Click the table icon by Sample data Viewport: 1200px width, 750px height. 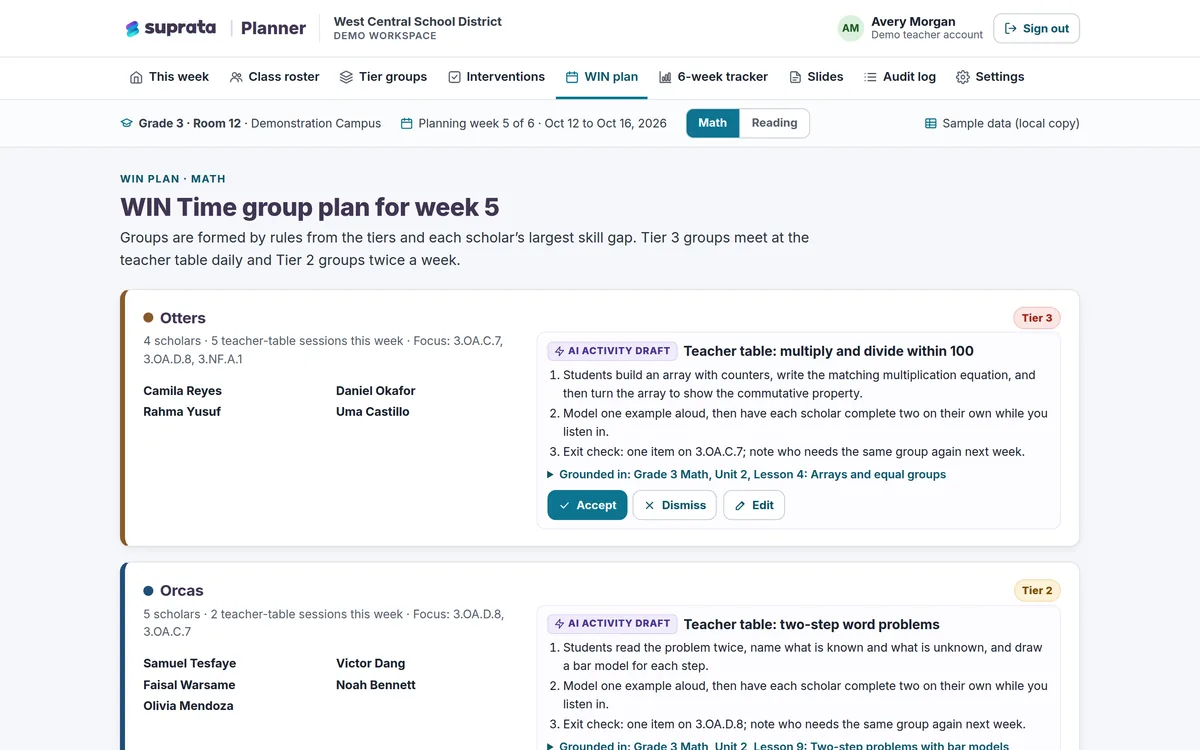931,124
